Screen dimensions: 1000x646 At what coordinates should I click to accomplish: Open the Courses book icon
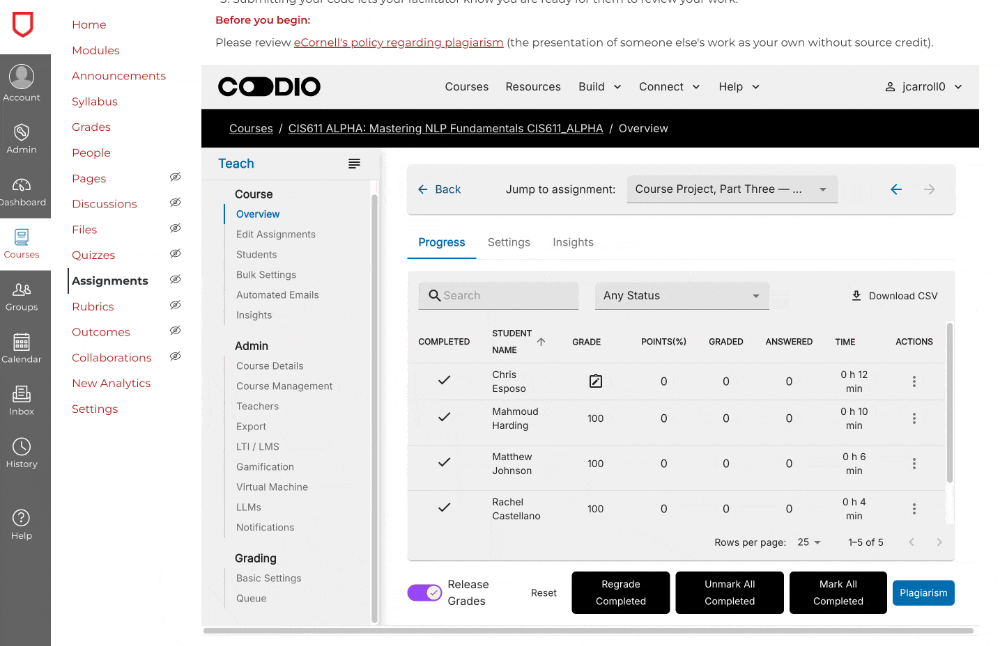(x=22, y=237)
